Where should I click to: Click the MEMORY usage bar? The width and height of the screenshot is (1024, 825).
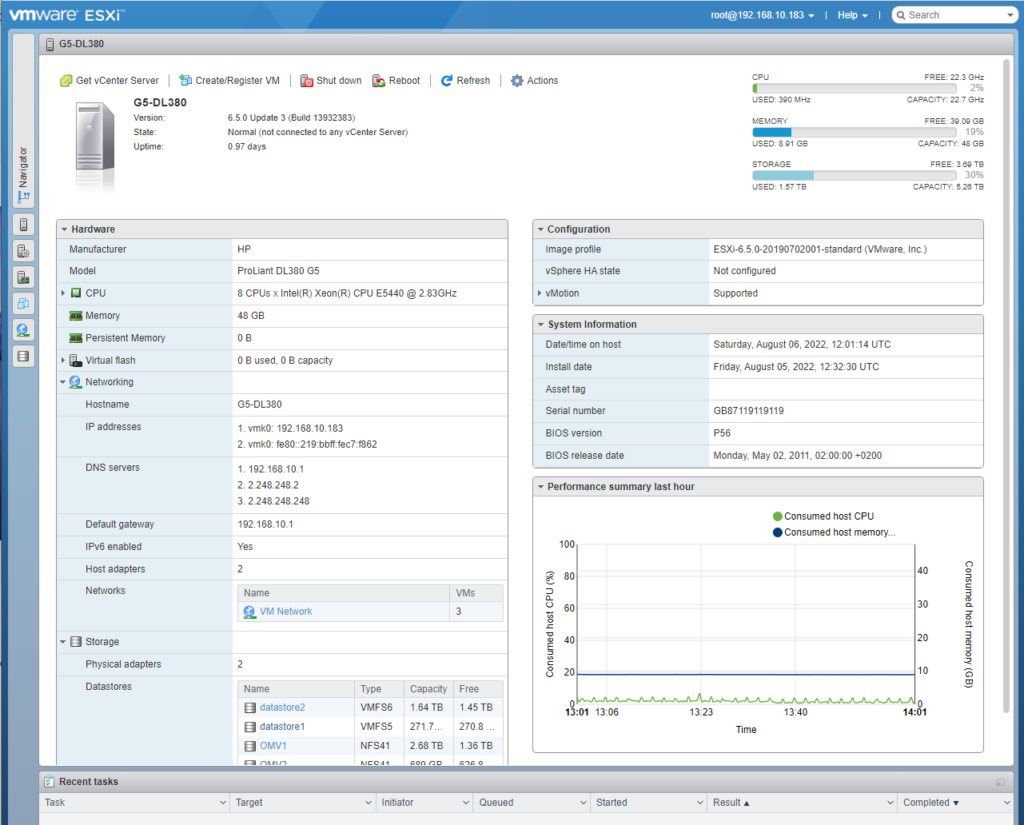(854, 132)
